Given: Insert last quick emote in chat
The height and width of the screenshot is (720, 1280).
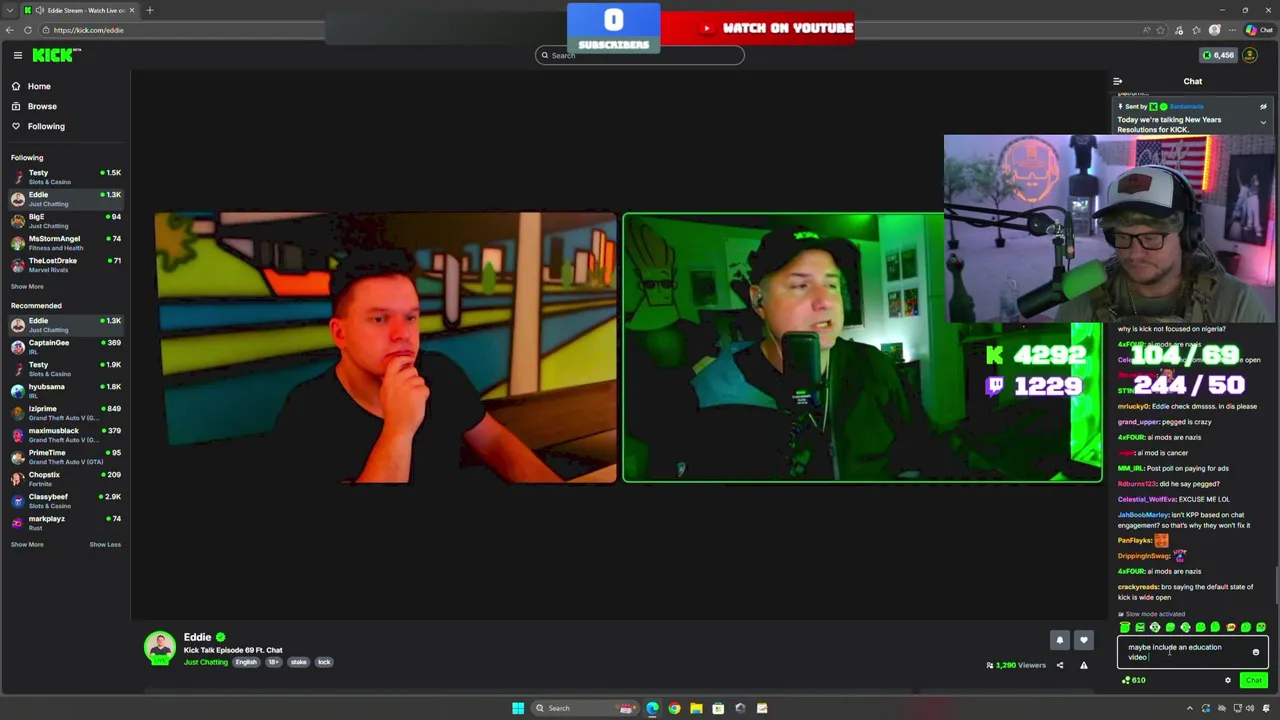Looking at the screenshot, I should click(x=1261, y=627).
